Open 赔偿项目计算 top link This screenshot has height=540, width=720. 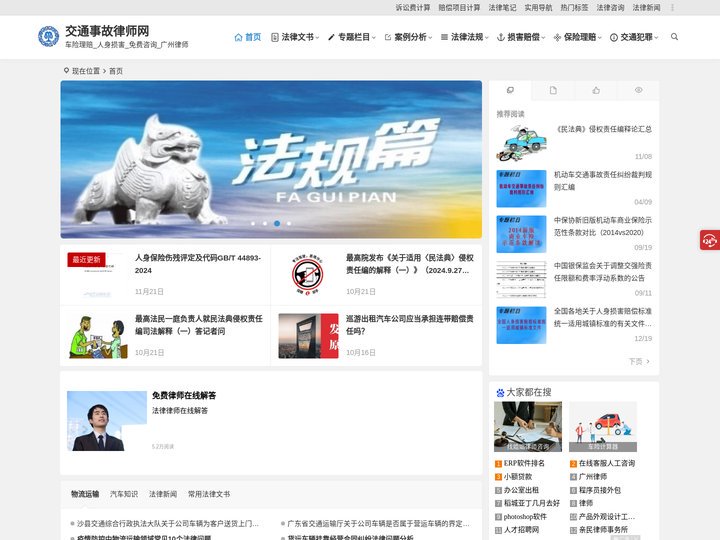coord(459,7)
